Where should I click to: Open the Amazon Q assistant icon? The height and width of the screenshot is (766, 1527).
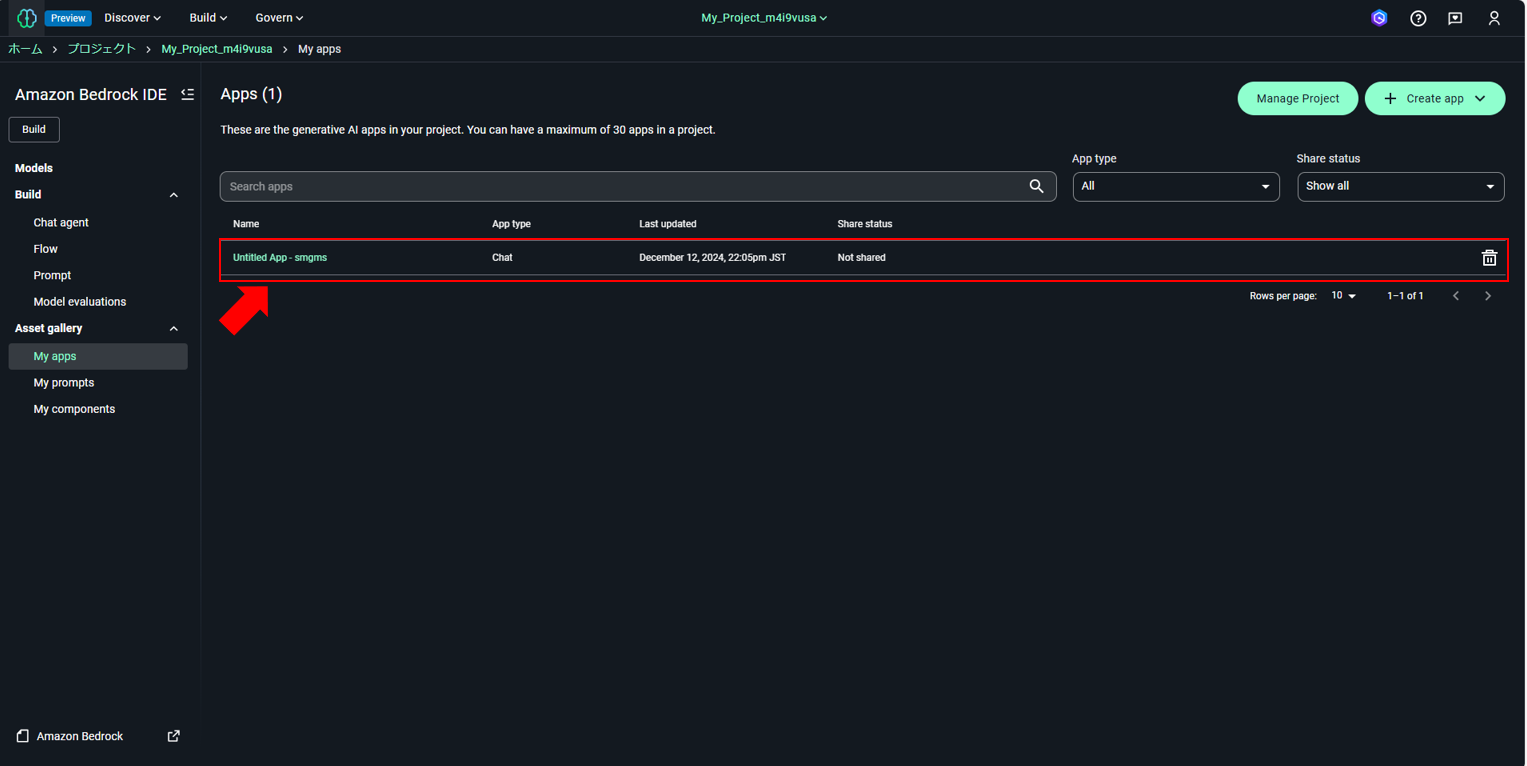coord(1379,18)
